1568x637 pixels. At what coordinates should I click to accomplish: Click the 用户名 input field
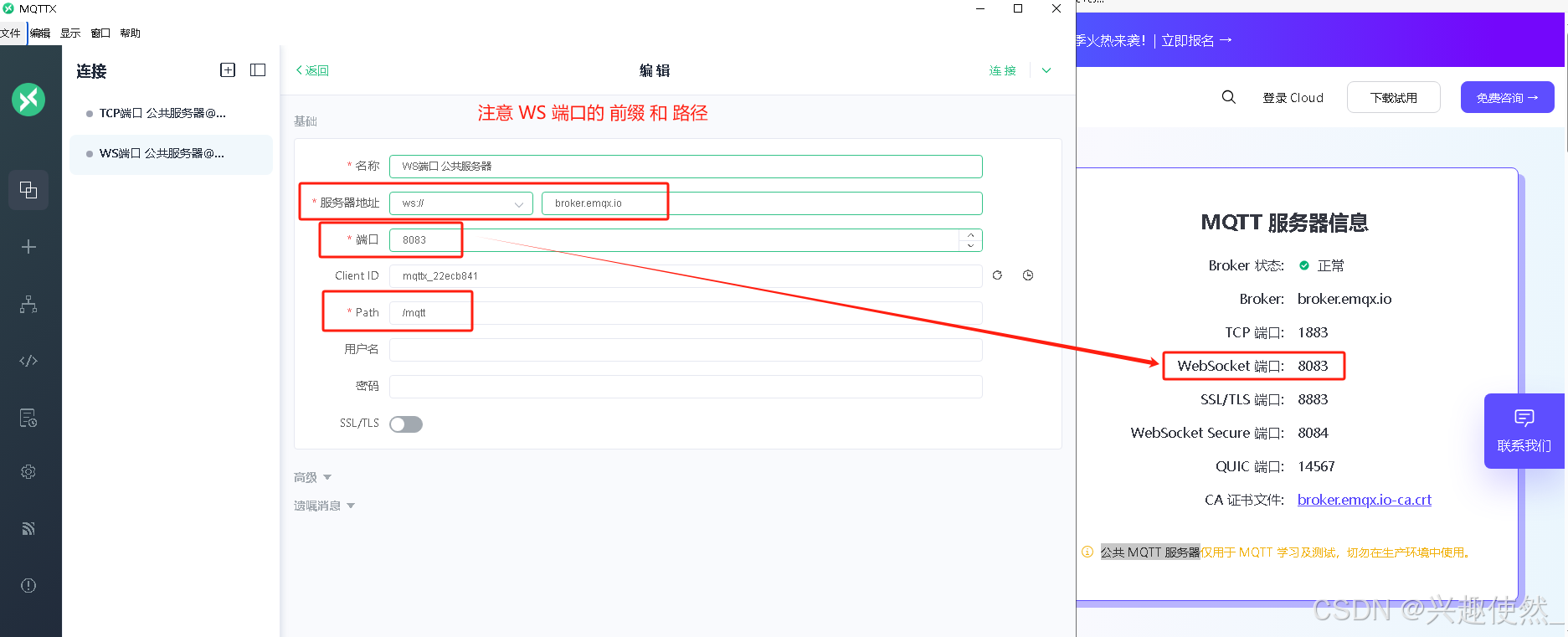click(x=686, y=350)
